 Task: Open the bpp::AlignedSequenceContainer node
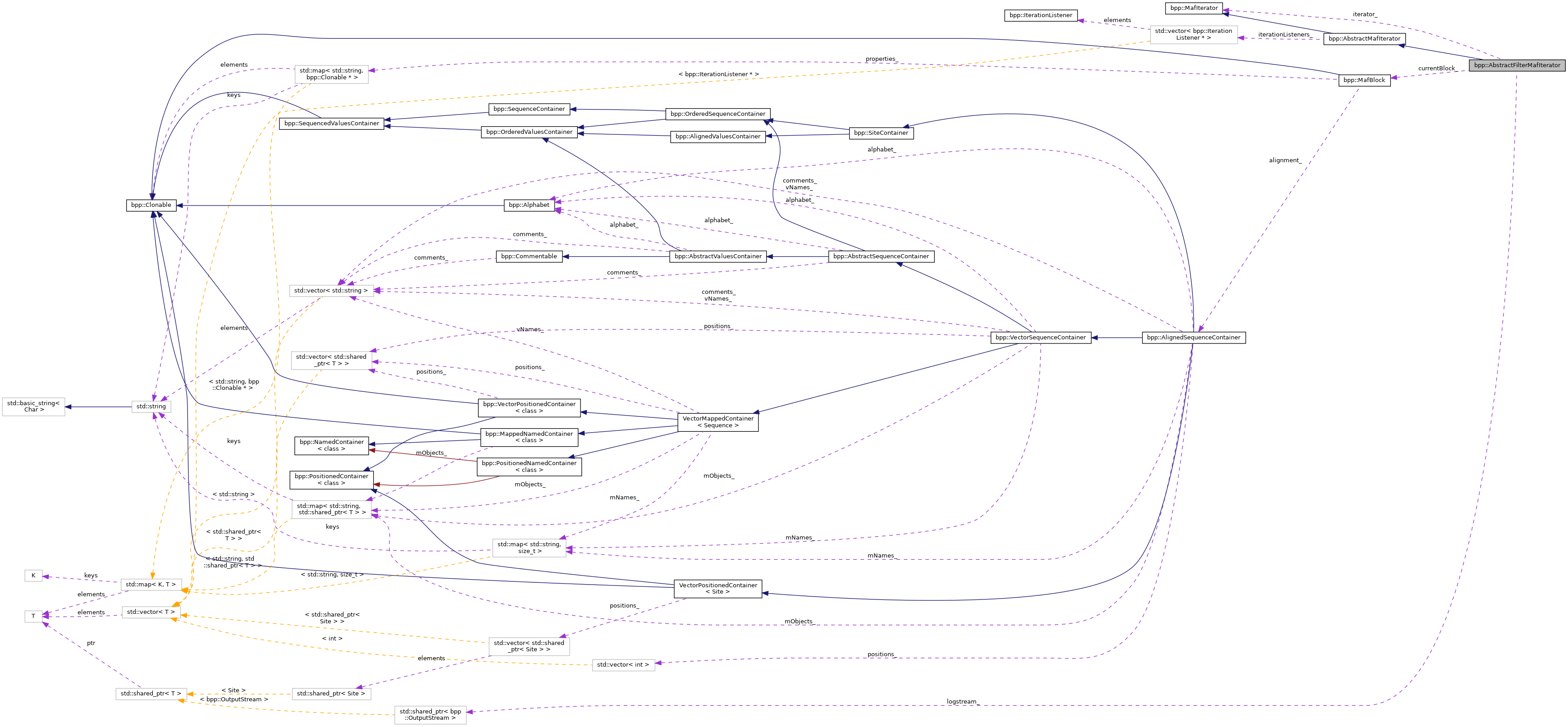[x=1193, y=337]
